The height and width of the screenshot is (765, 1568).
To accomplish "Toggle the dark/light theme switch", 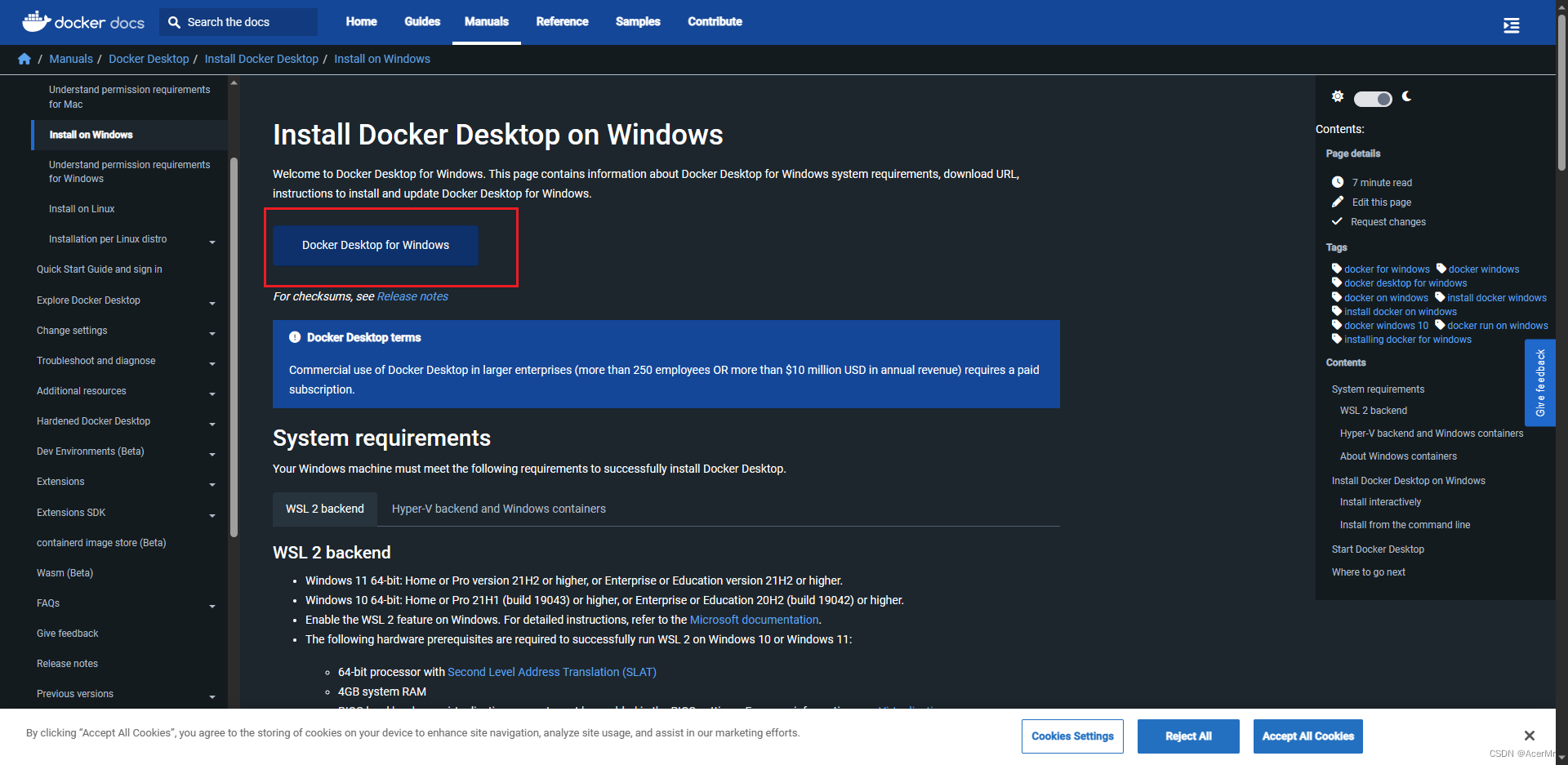I will point(1373,99).
